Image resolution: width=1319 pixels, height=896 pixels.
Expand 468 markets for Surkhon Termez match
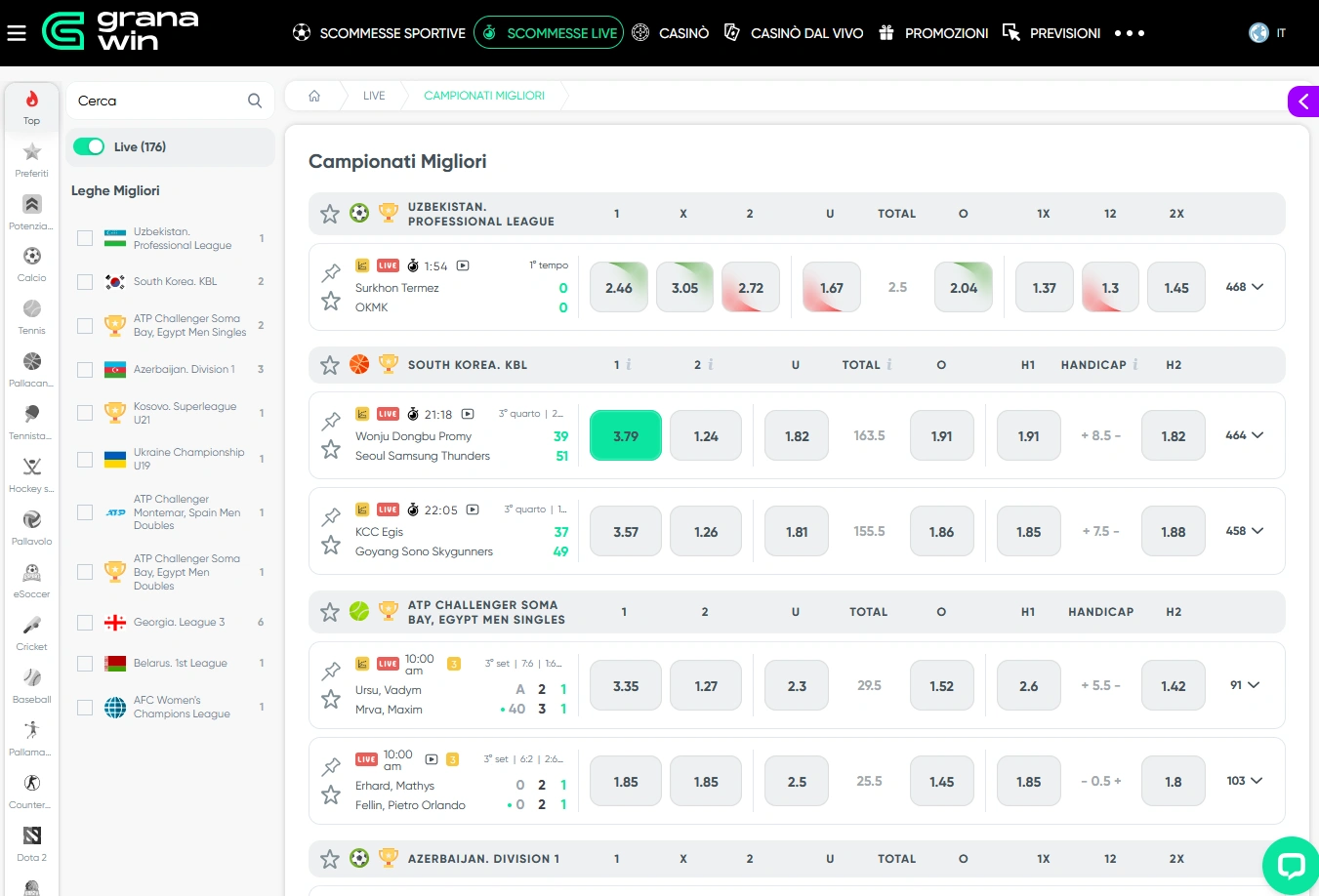[1245, 288]
